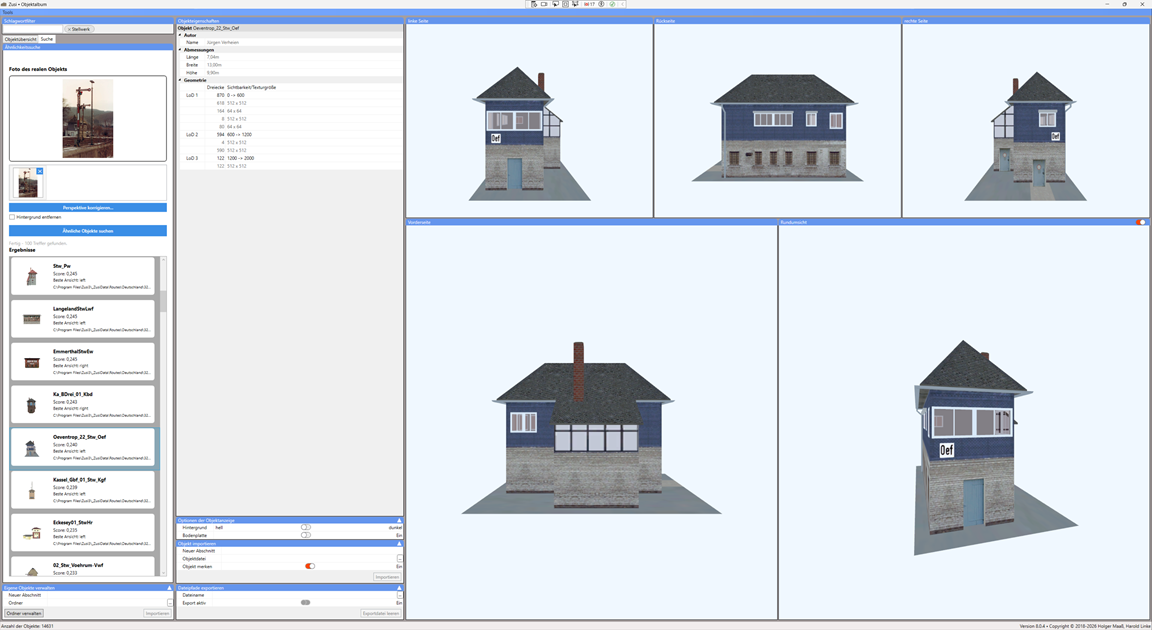Image resolution: width=1152 pixels, height=630 pixels.
Task: Focus the Schlagwortfilter text input
Action: (34, 29)
